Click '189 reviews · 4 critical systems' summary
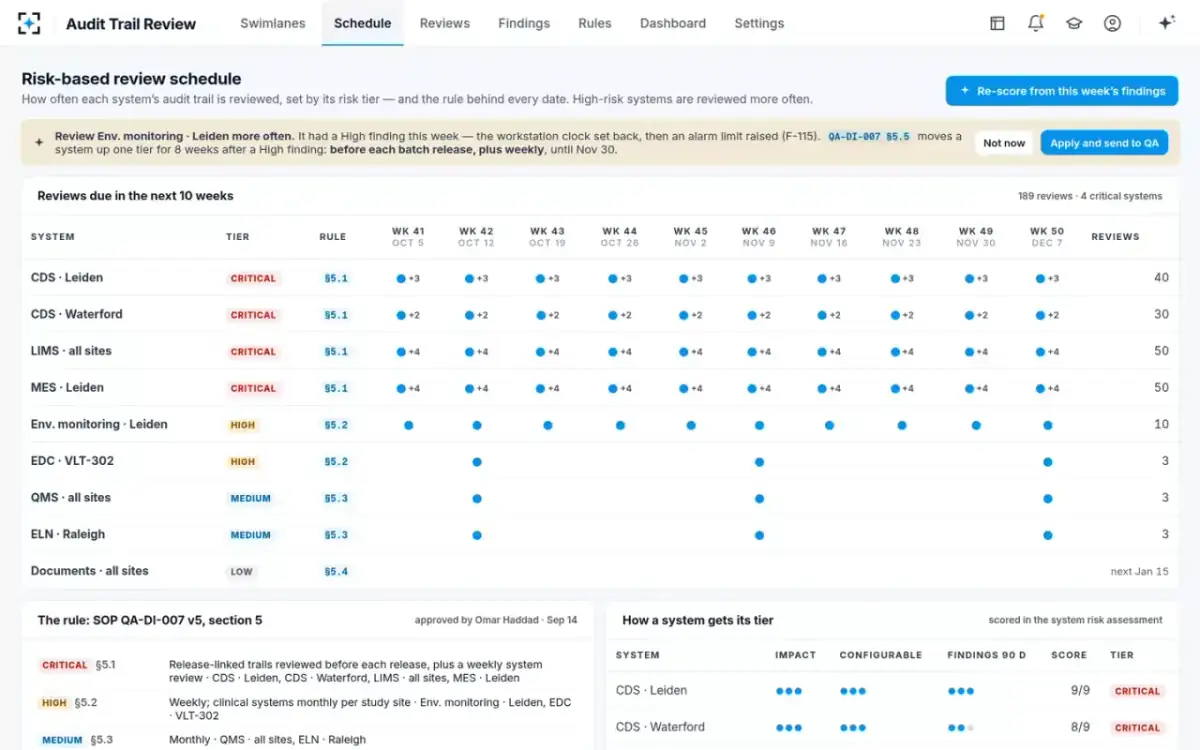1200x750 pixels. click(x=1090, y=196)
